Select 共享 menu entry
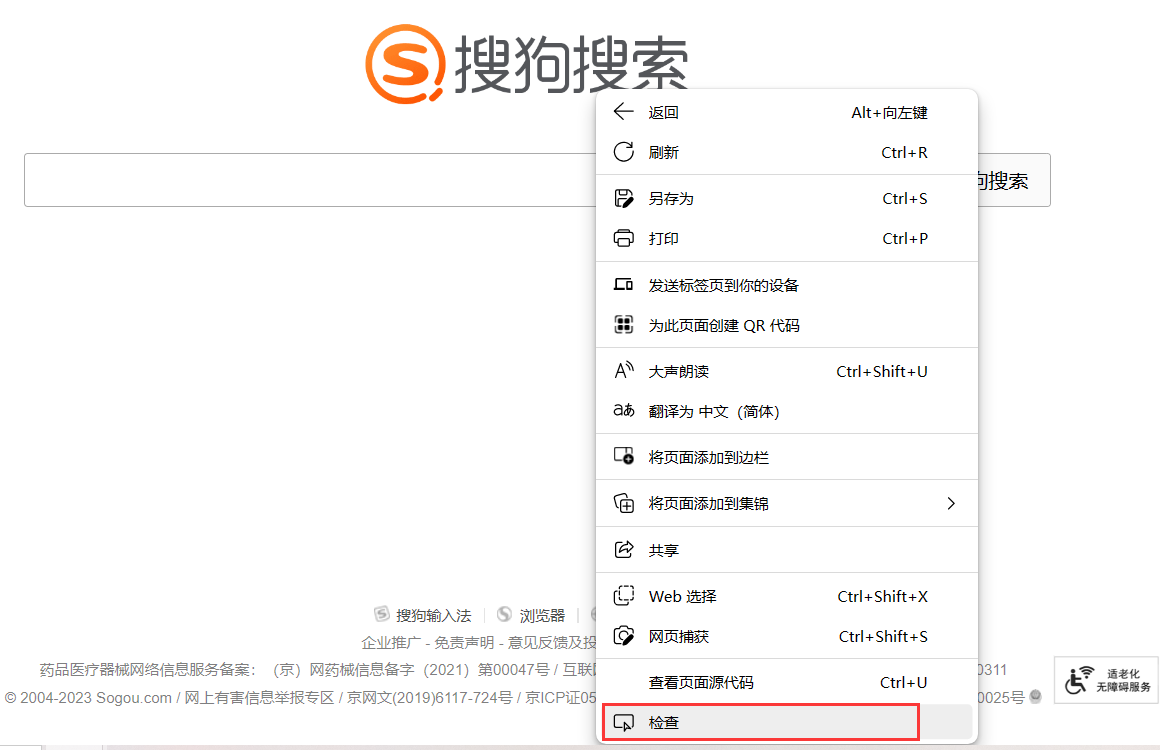Viewport: 1160px width, 750px height. pyautogui.click(x=786, y=550)
